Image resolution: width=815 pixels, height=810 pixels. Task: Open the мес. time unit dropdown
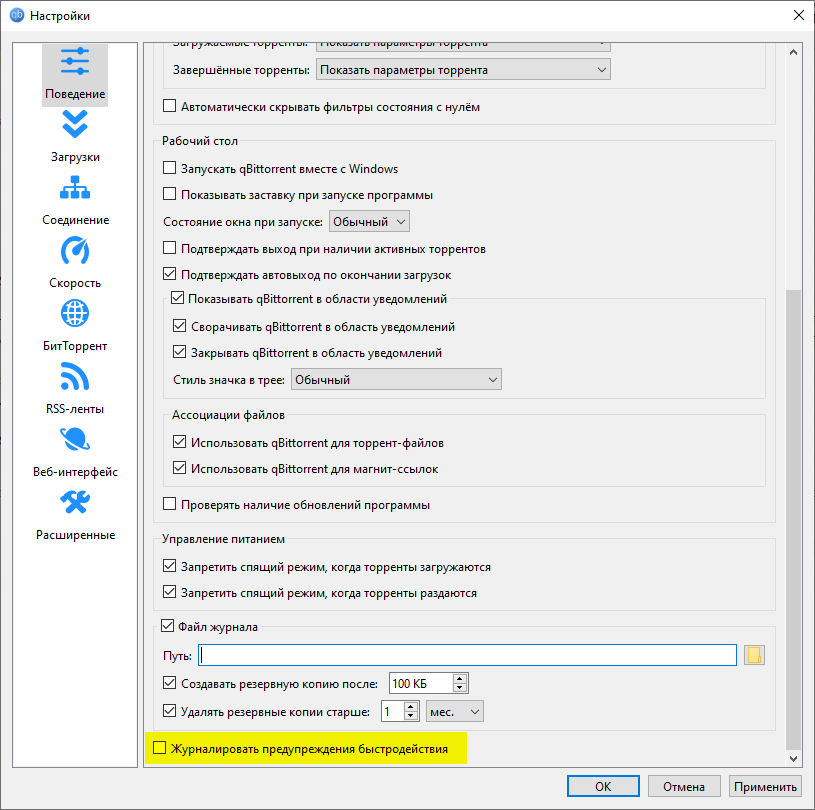coord(455,711)
